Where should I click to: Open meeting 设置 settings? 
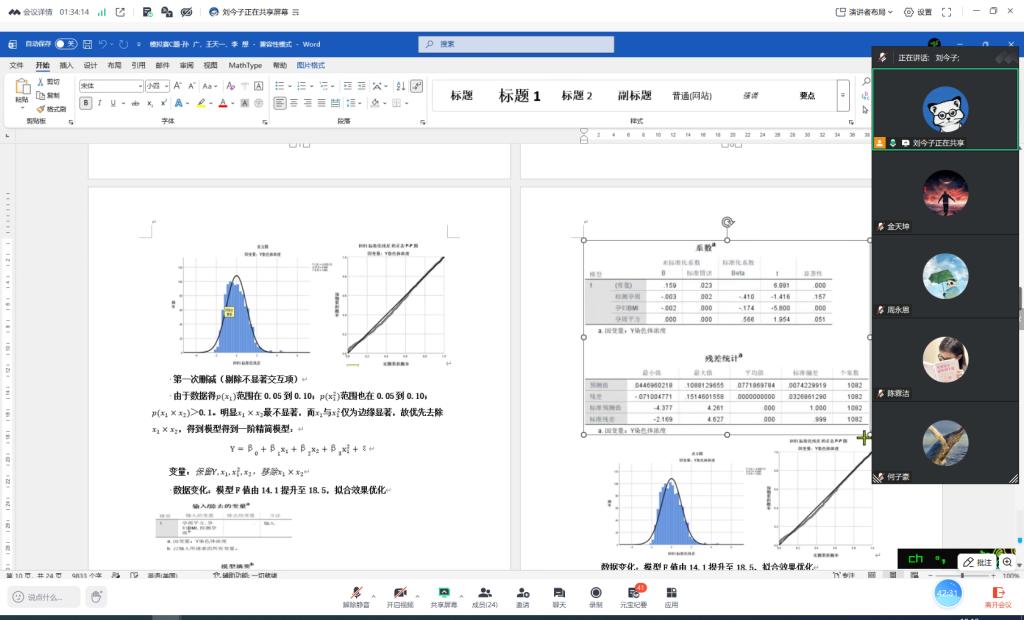pos(918,12)
